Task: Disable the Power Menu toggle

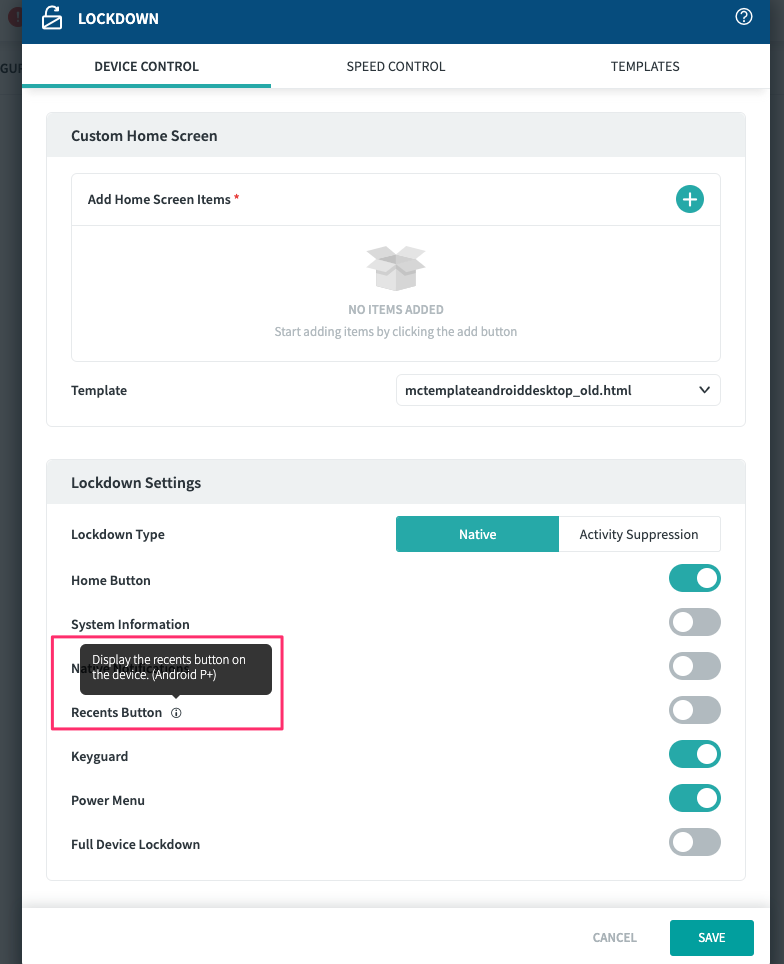Action: 695,799
